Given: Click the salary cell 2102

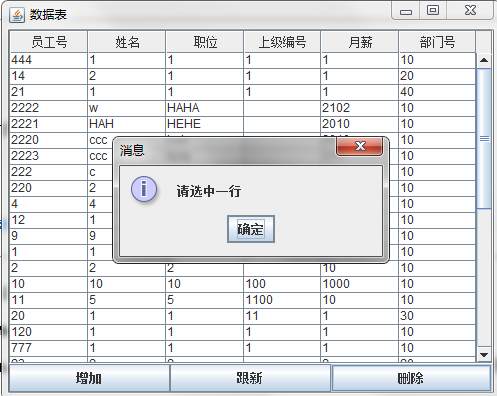Looking at the screenshot, I should pyautogui.click(x=360, y=108).
